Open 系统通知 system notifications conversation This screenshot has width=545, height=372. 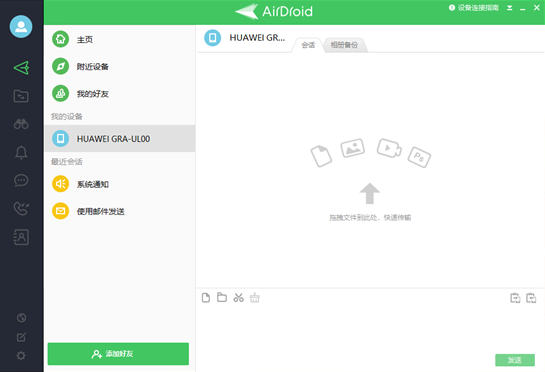tap(120, 184)
